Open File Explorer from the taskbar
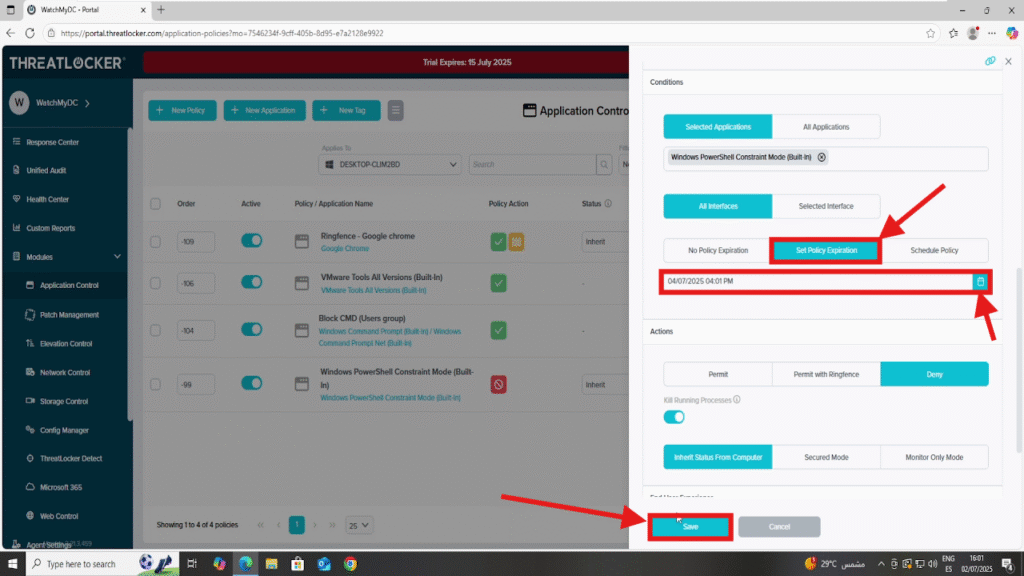The height and width of the screenshot is (576, 1024). point(272,564)
